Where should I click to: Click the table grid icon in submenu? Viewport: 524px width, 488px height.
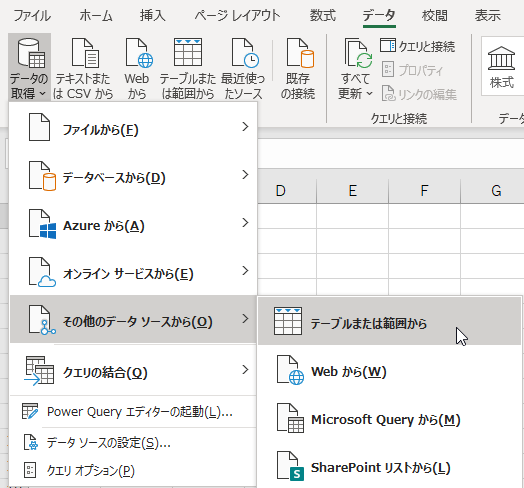288,321
